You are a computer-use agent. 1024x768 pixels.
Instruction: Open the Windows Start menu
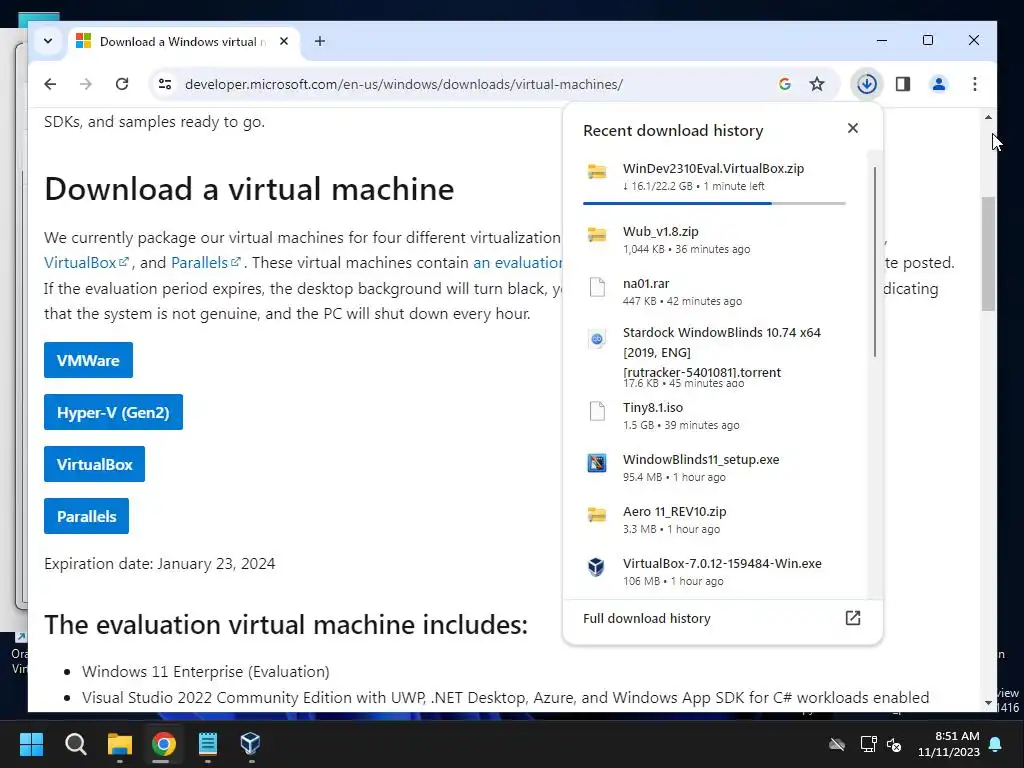pyautogui.click(x=31, y=744)
